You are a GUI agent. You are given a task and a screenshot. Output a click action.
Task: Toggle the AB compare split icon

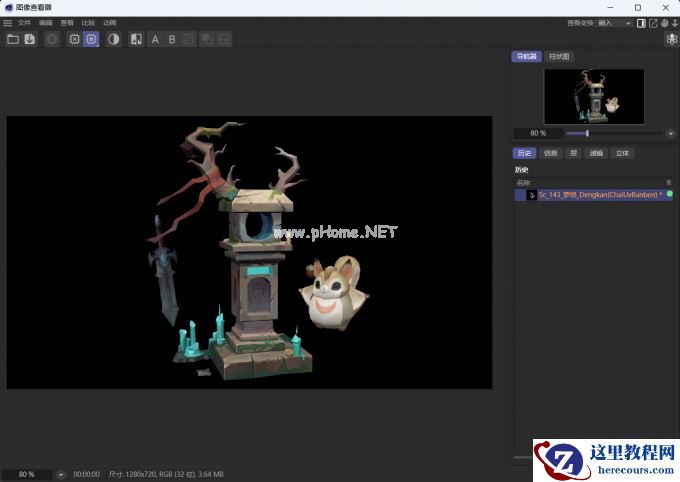136,39
